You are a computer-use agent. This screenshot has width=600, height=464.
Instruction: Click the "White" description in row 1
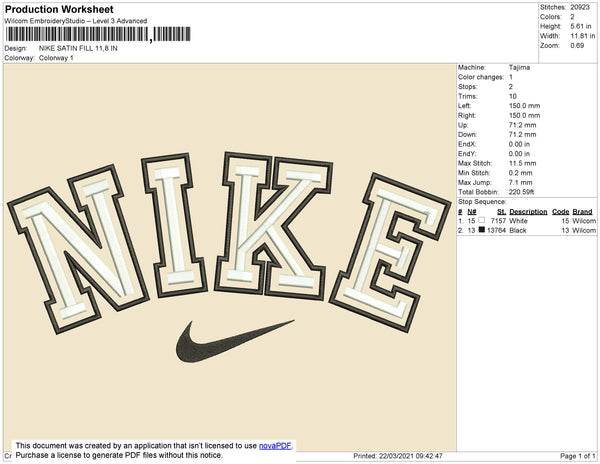(x=518, y=221)
